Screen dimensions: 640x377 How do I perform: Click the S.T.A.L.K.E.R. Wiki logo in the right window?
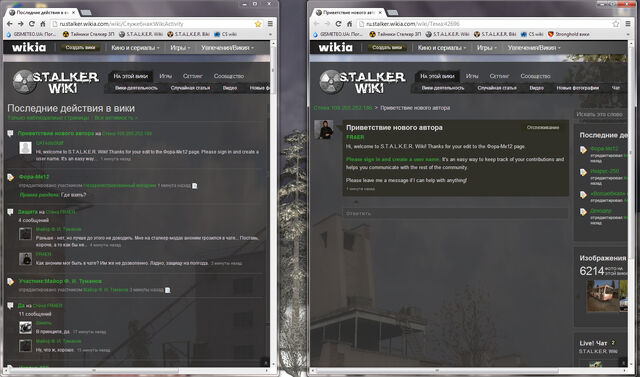(362, 82)
